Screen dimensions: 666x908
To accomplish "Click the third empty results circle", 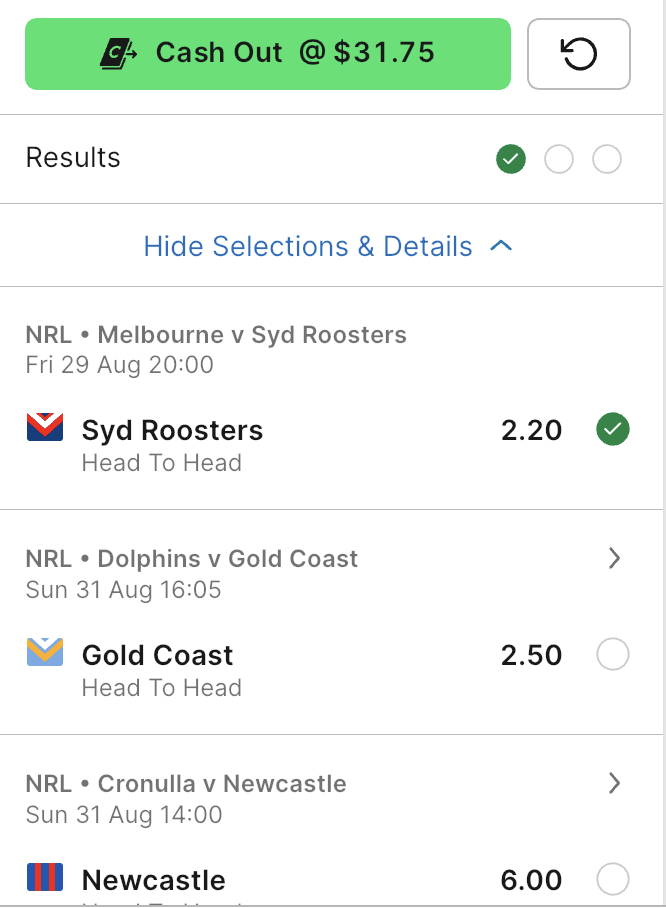I will [607, 159].
